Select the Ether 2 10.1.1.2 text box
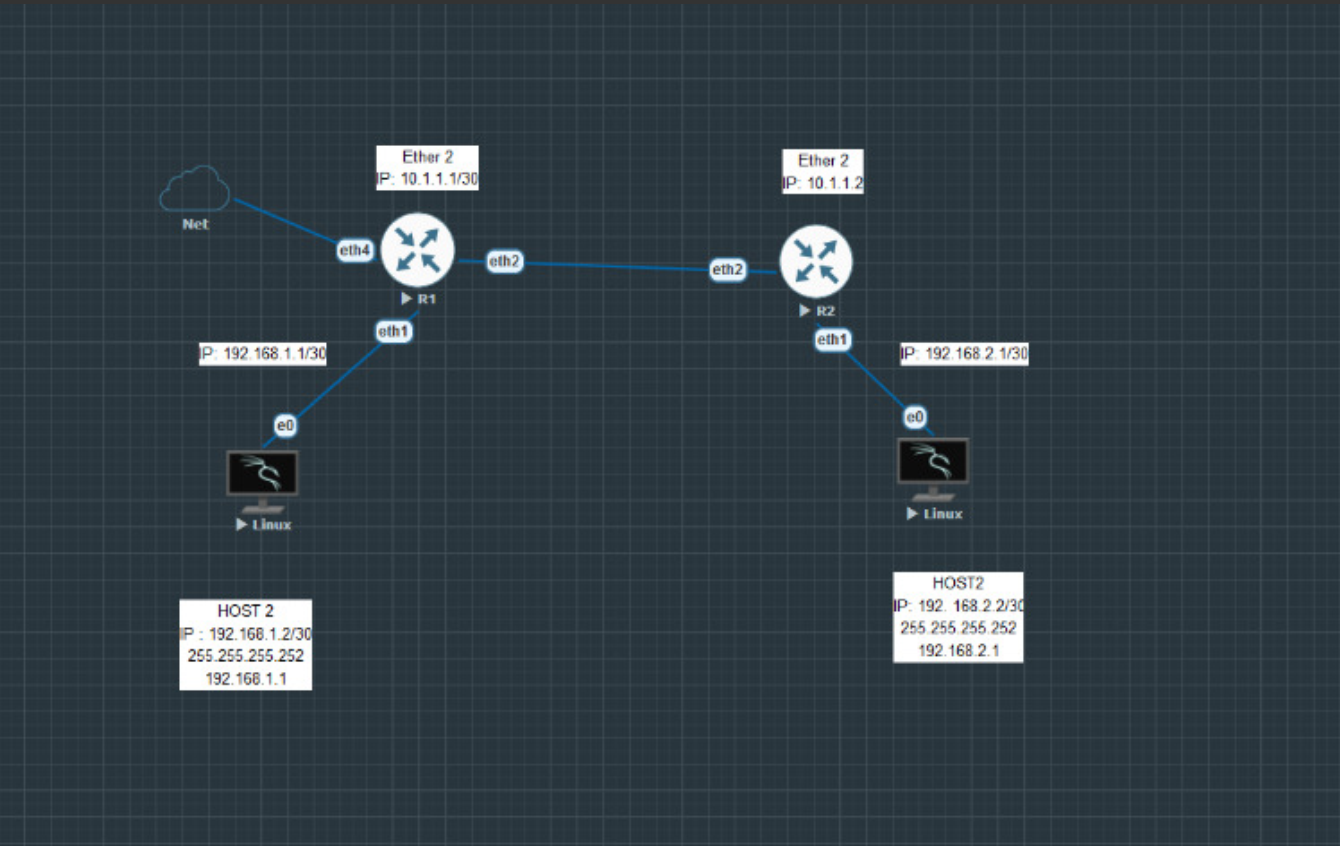 [x=822, y=172]
